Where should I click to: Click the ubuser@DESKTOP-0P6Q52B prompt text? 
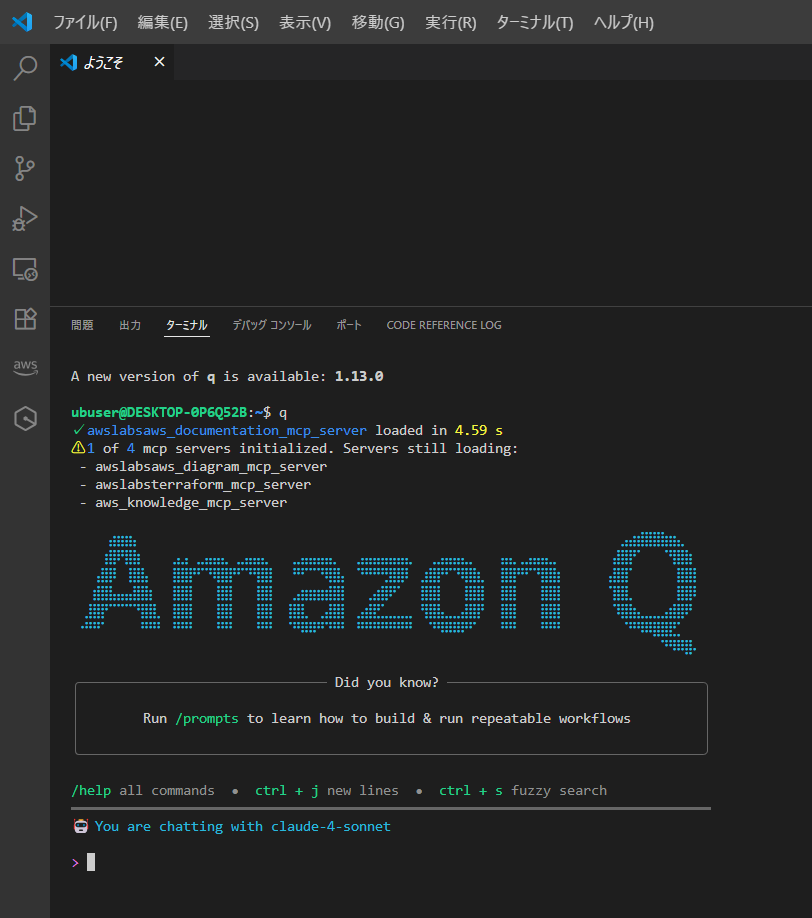coord(159,413)
